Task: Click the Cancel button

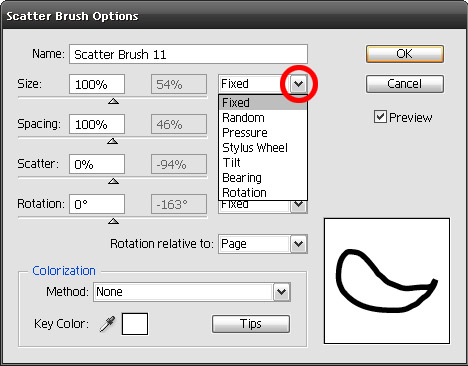Action: 405,84
